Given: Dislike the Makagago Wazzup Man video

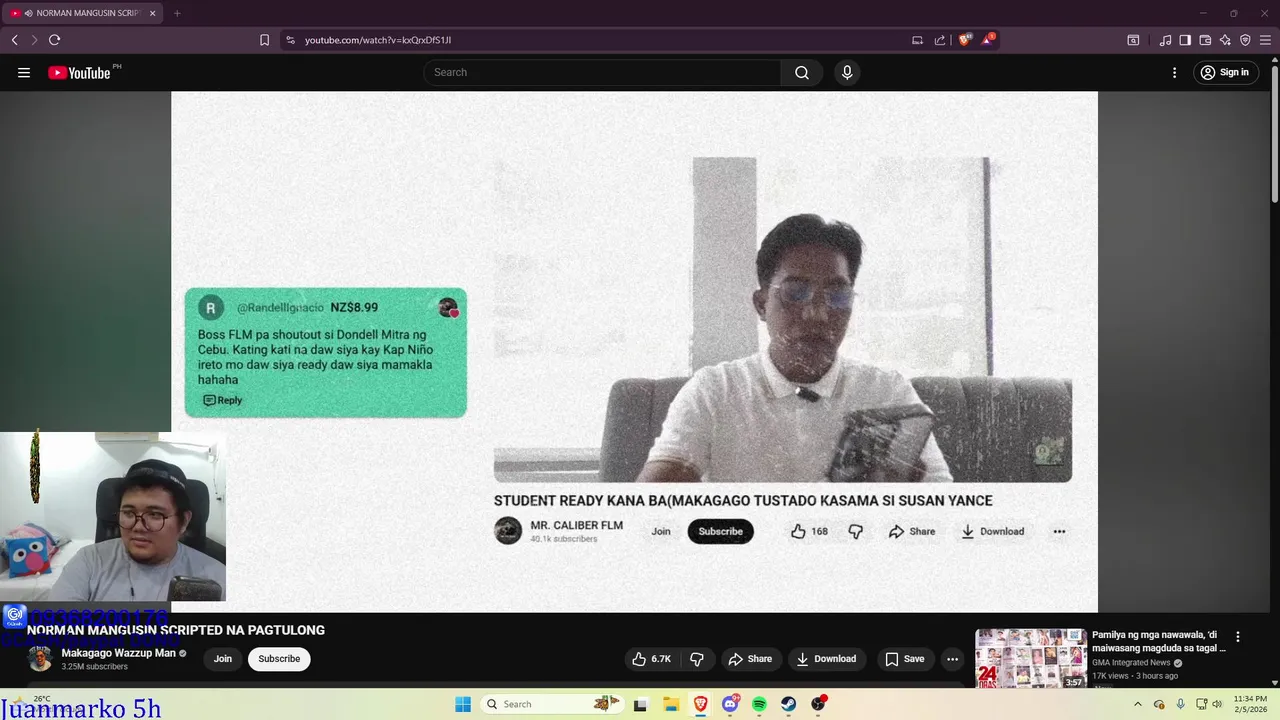Looking at the screenshot, I should [x=697, y=659].
